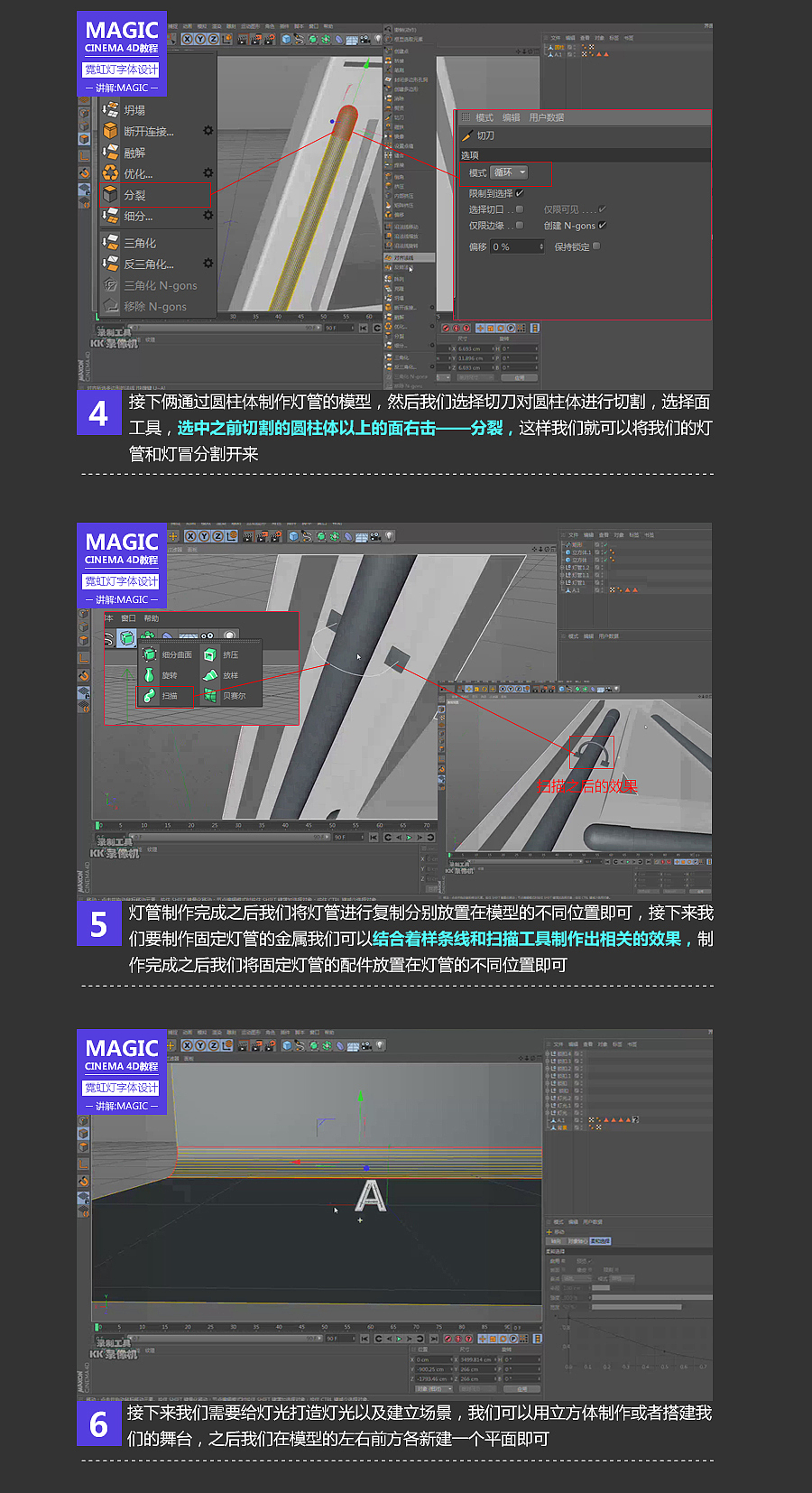Toggle the 保持锁定 checkbox
This screenshot has height=1493, width=812.
596,246
